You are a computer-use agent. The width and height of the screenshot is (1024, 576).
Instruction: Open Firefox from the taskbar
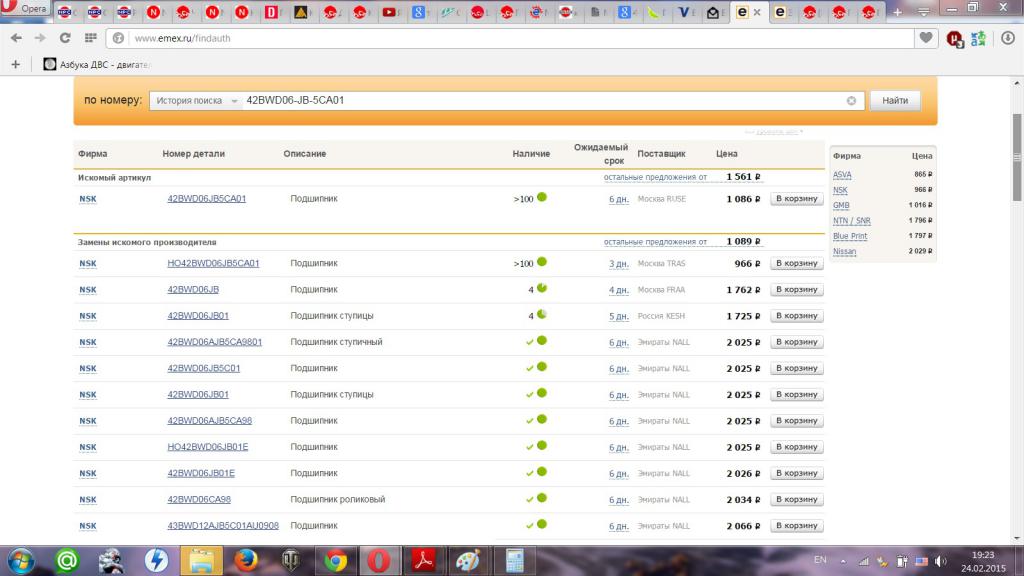coord(246,561)
